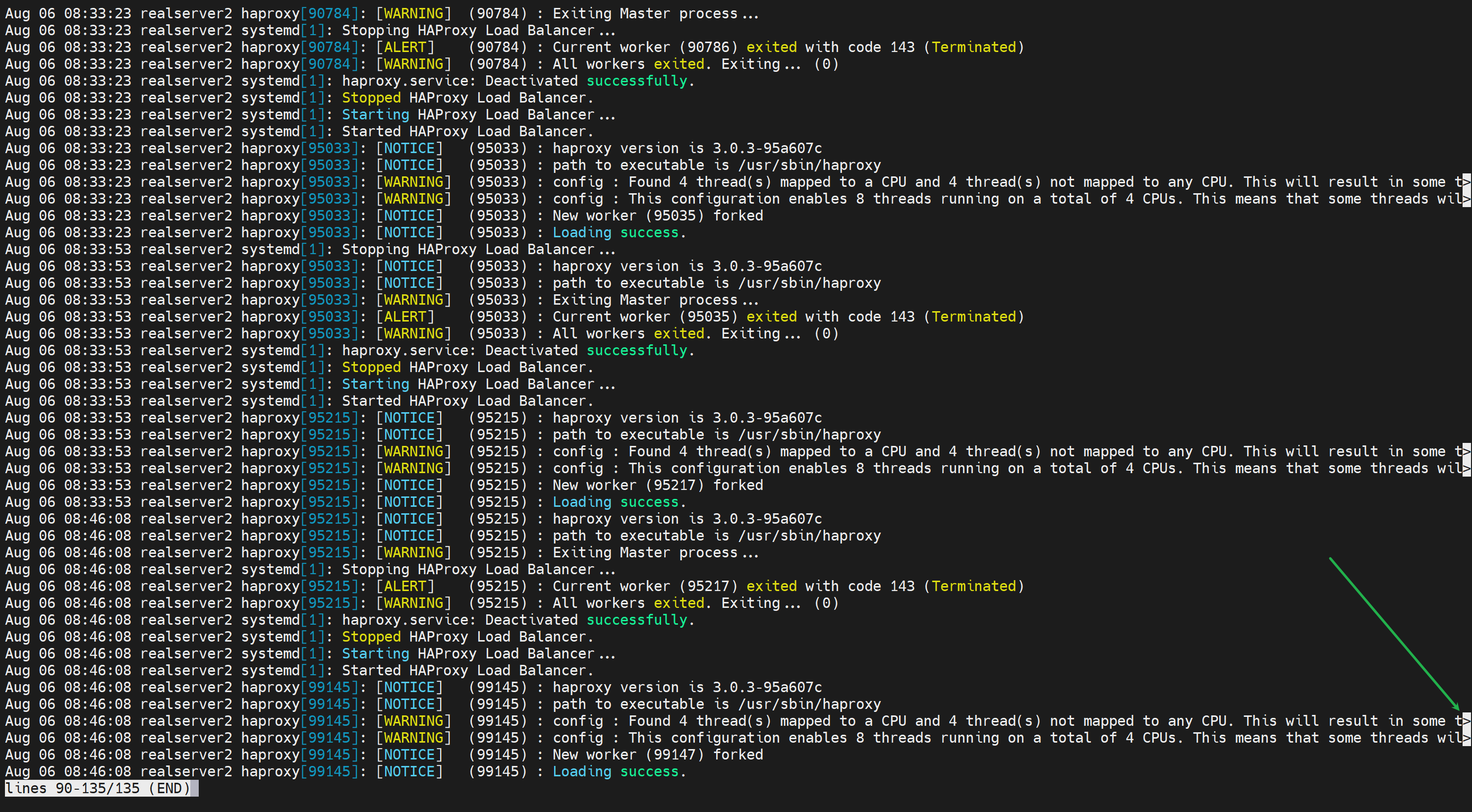
Task: Click truncation marker ending PID 99145 '8 threads' line
Action: [x=1466, y=738]
